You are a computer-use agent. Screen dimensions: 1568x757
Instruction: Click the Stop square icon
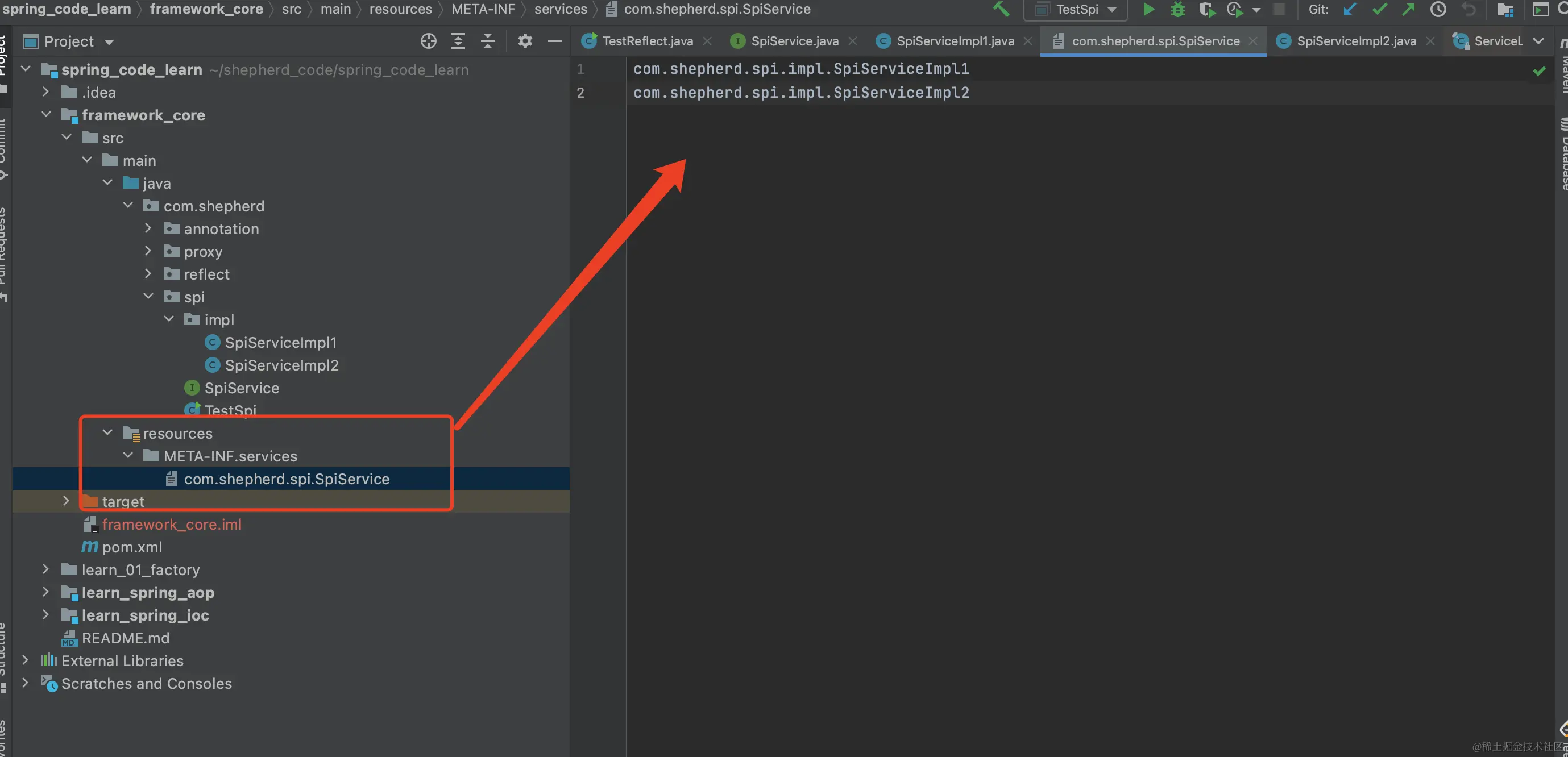1279,9
